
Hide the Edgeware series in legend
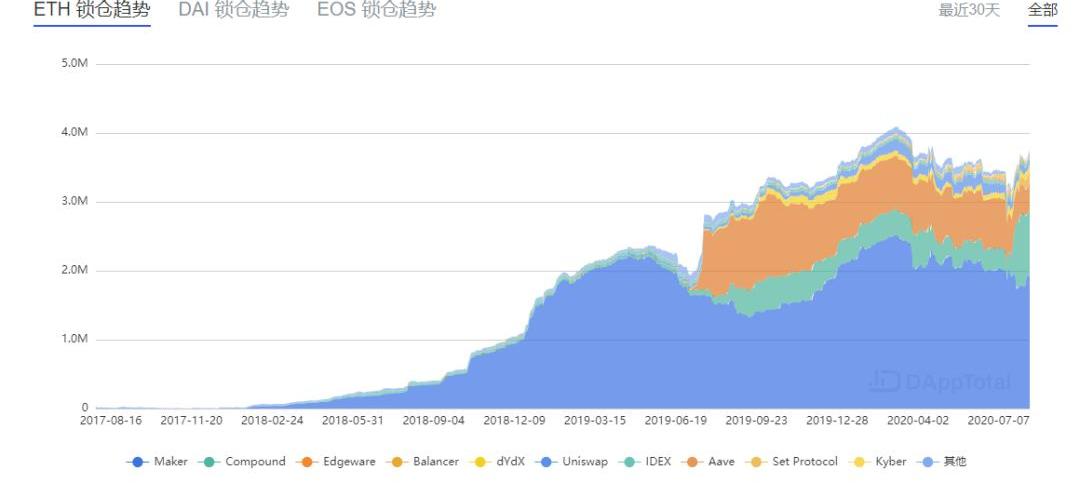click(x=335, y=462)
